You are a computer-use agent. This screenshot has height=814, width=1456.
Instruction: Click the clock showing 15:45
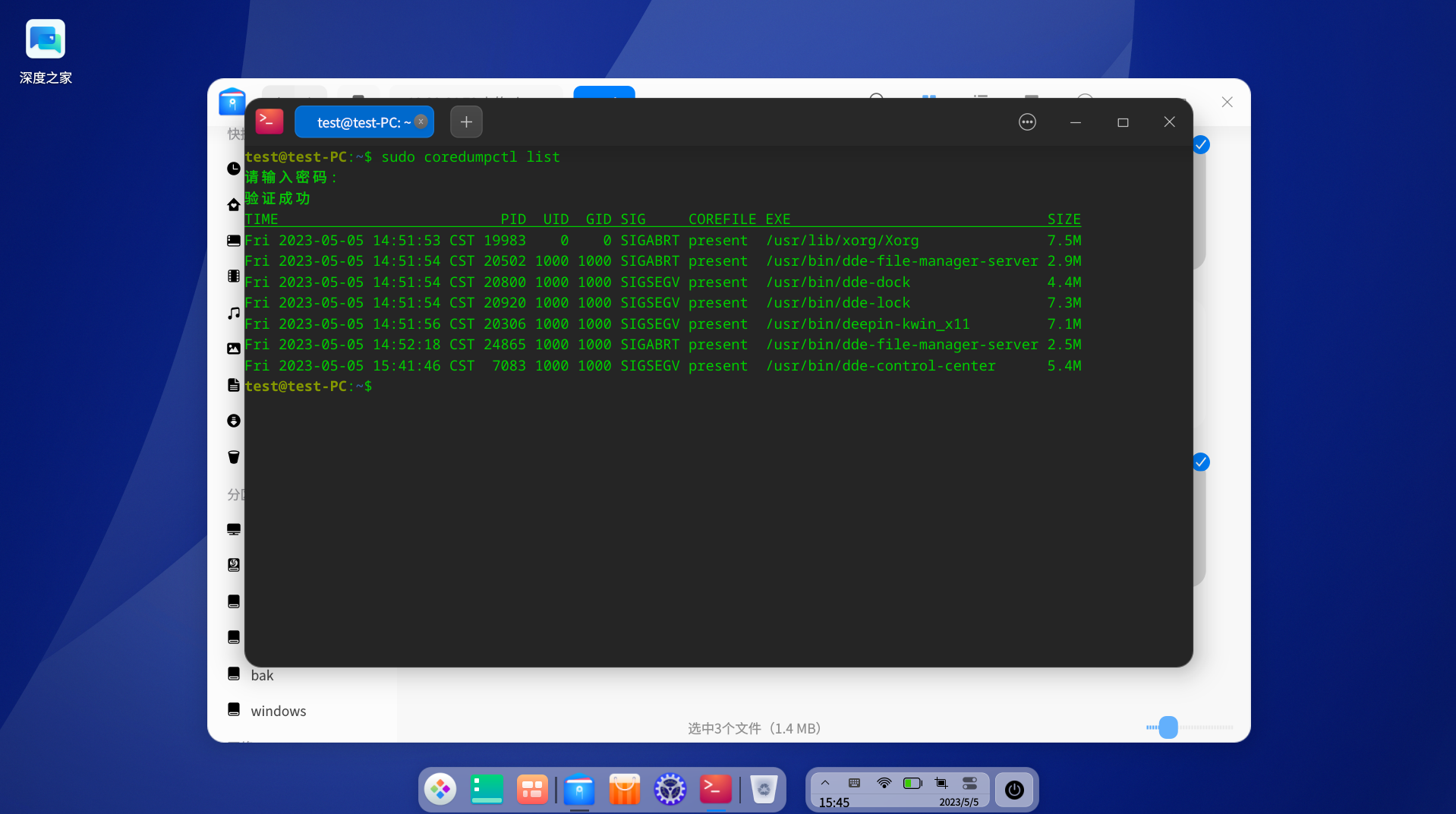click(x=834, y=802)
